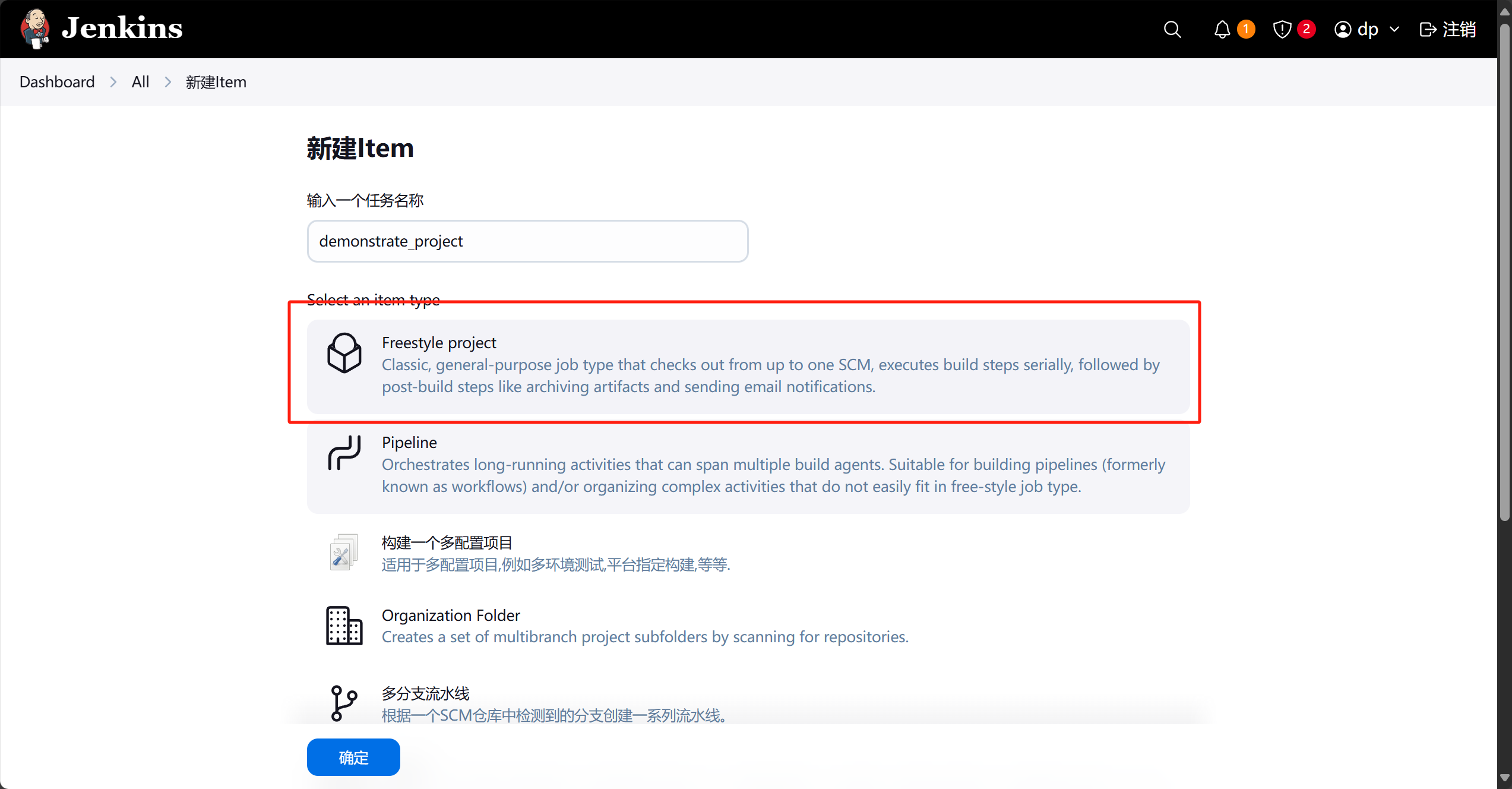Screen dimensions: 1512x789
Task: Go to Dashboard breadcrumb
Action: pos(57,82)
